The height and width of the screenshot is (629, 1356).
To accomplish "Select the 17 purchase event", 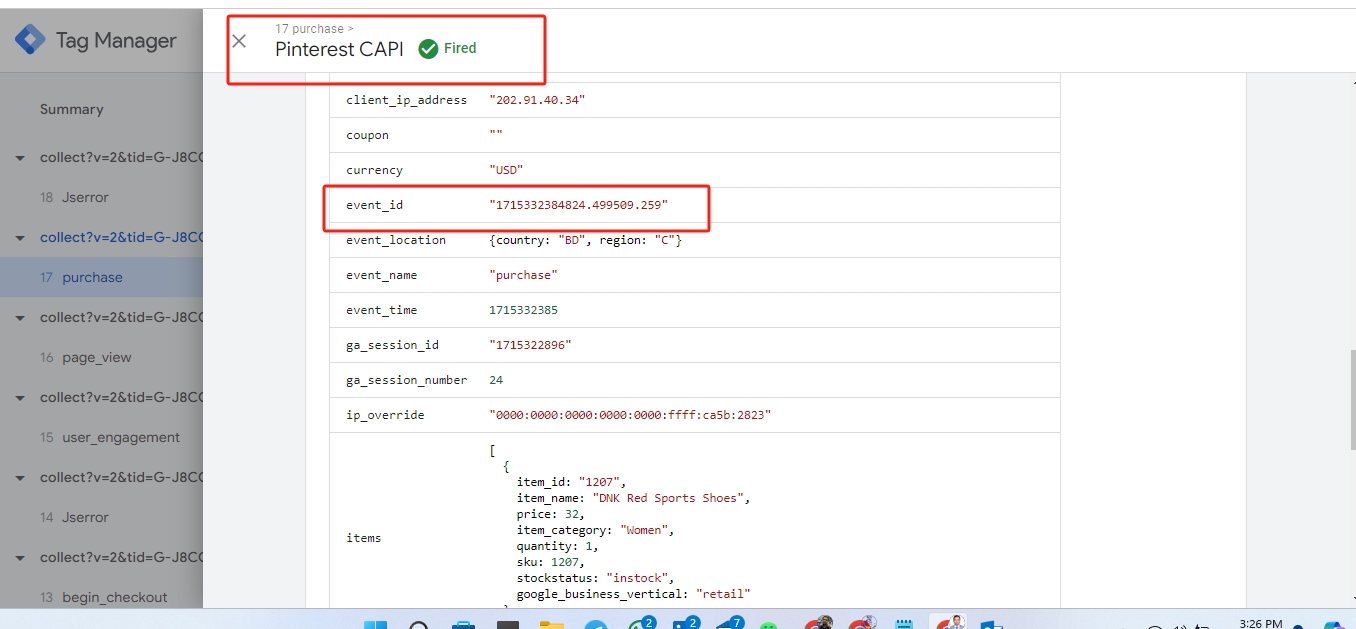I will tap(101, 277).
